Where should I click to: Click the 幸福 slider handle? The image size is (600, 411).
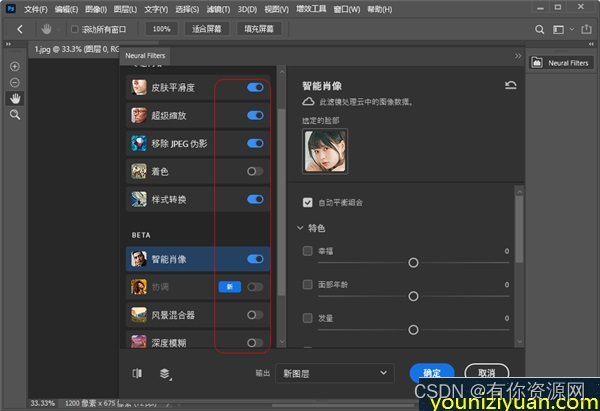(x=413, y=263)
